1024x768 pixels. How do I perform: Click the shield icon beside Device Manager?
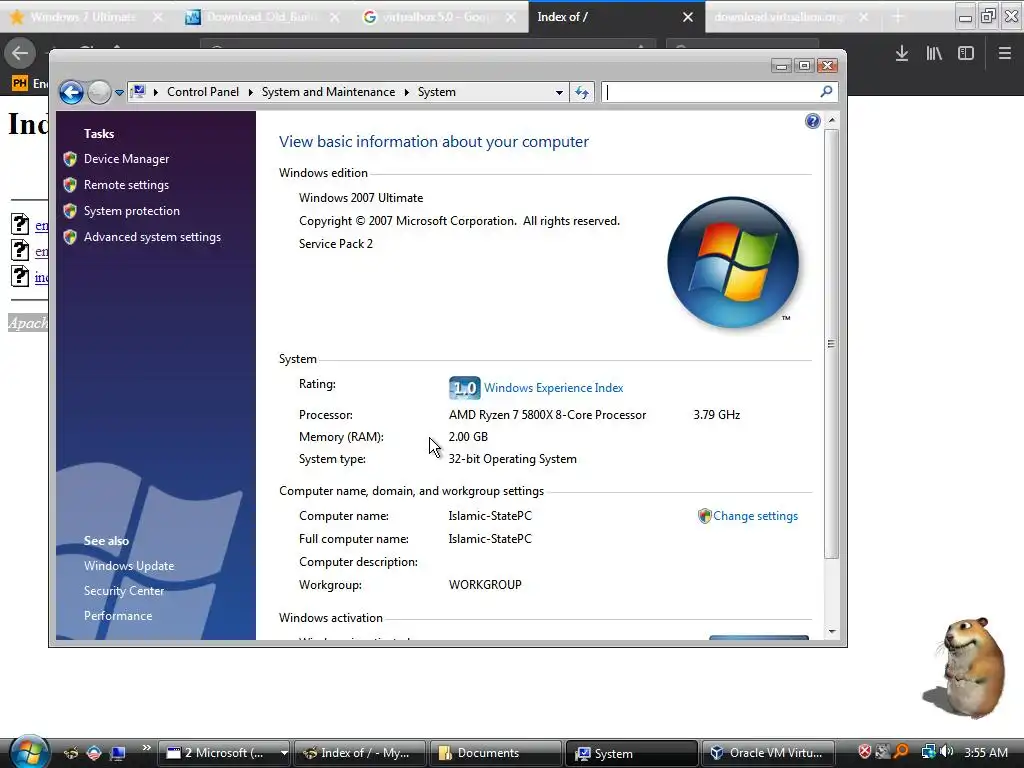[x=70, y=159]
